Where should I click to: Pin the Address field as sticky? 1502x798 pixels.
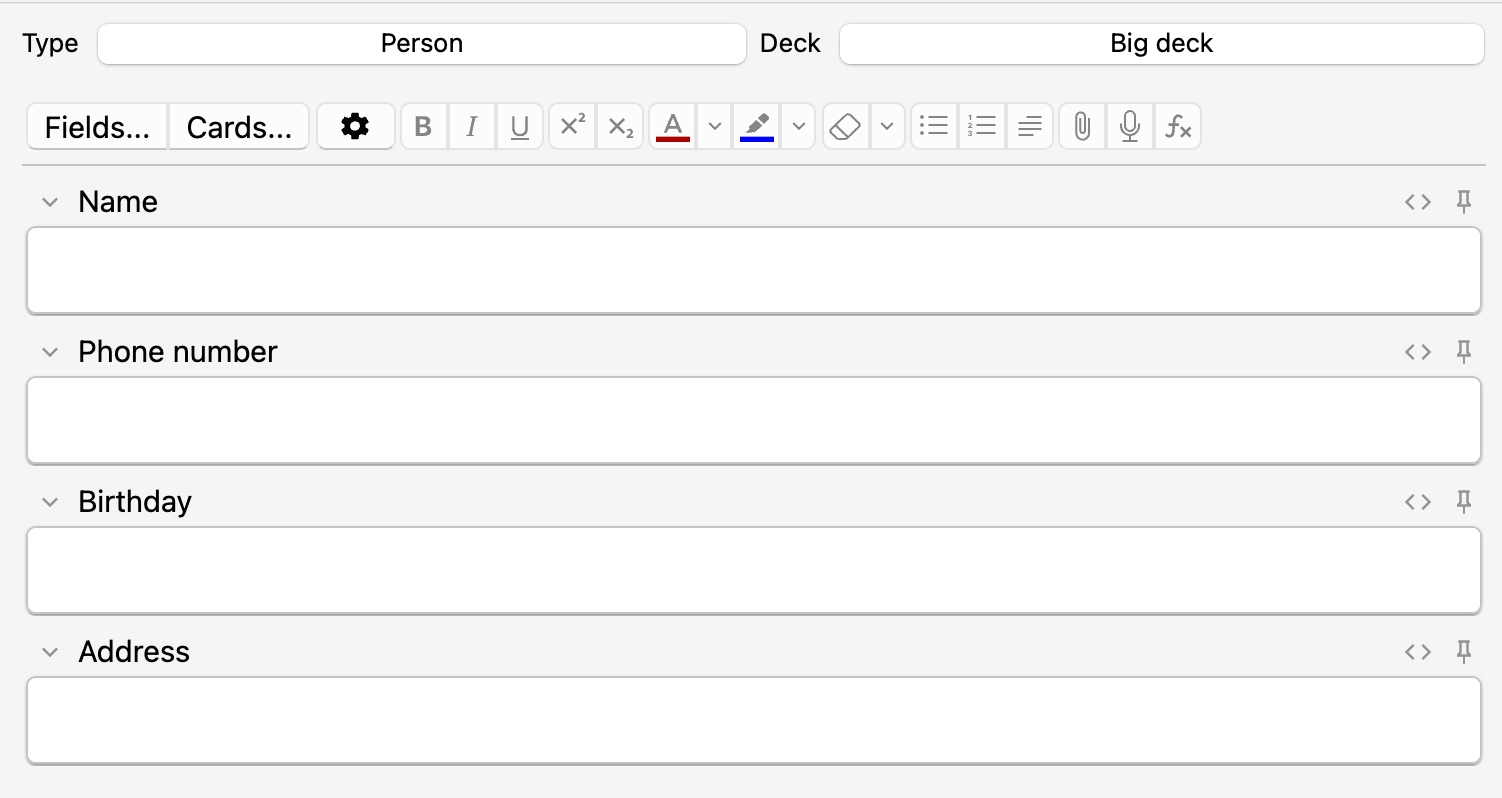coord(1464,652)
